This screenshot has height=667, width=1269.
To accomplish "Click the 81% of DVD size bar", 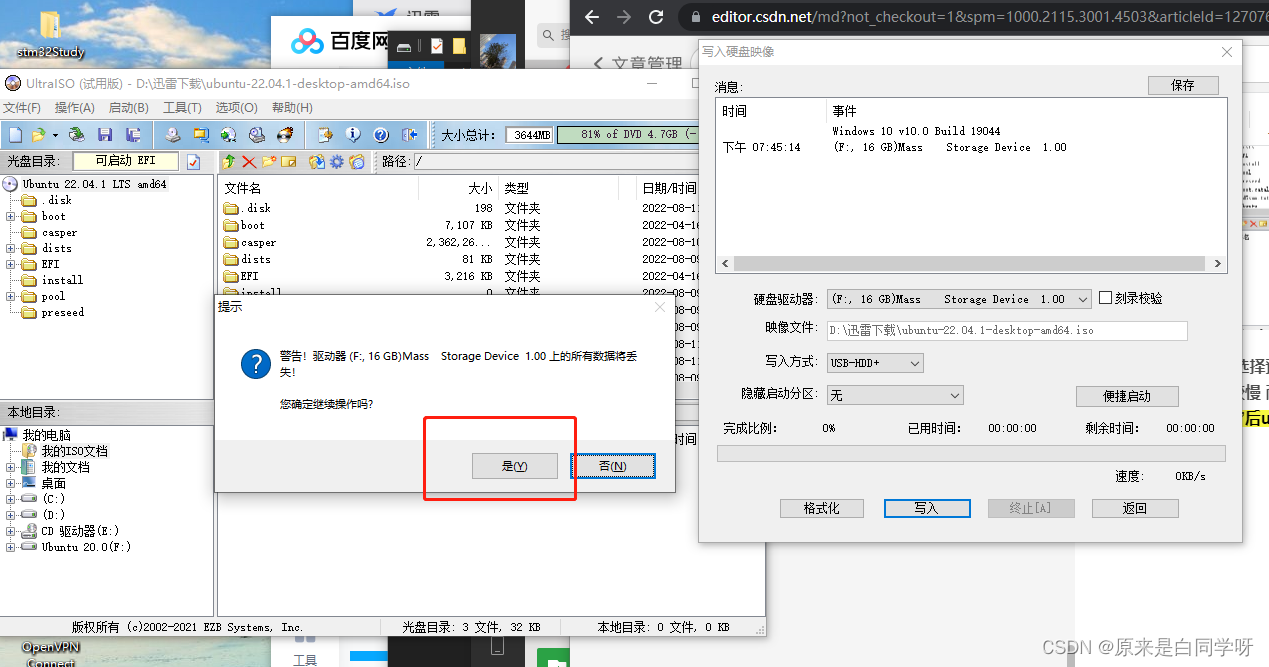I will [x=630, y=135].
